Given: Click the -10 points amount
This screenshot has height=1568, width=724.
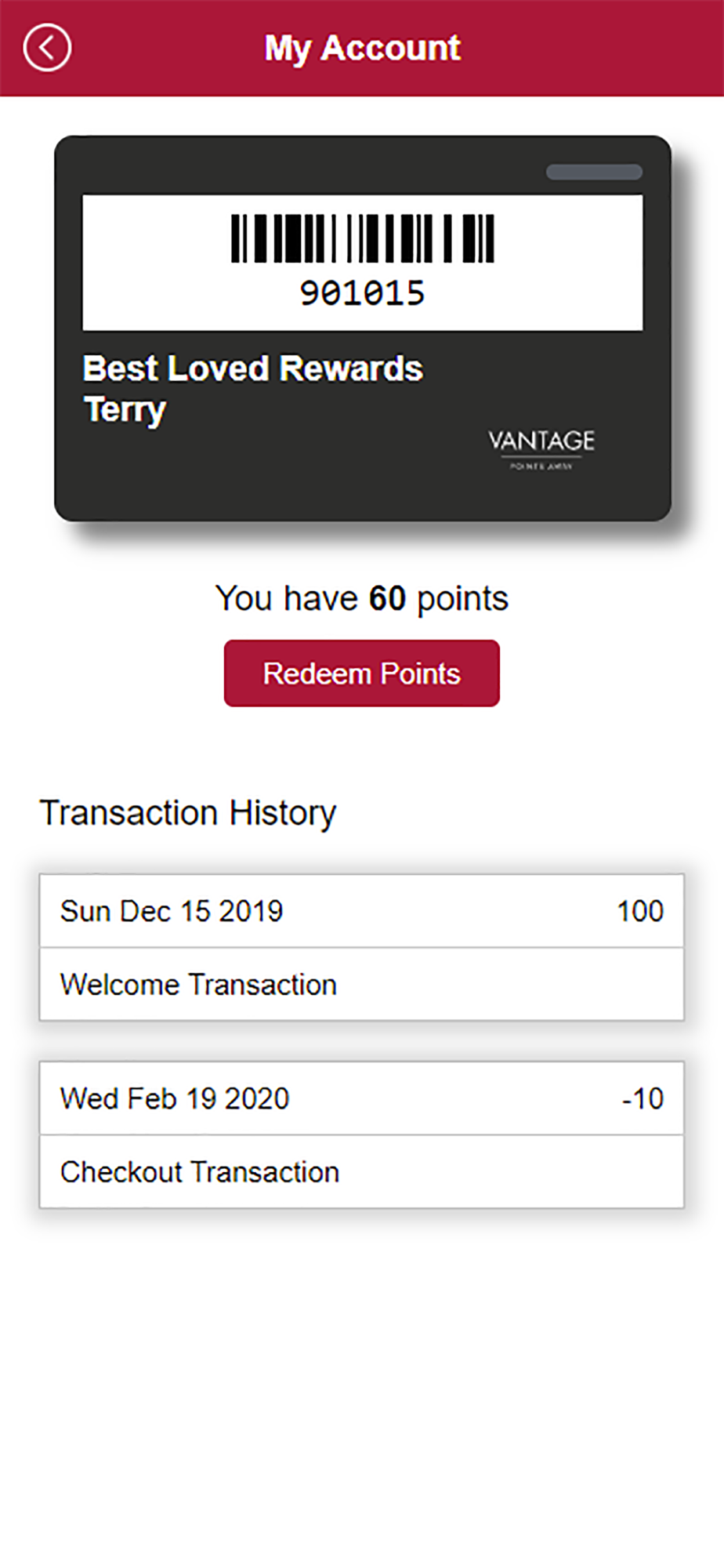Looking at the screenshot, I should pos(643,1098).
